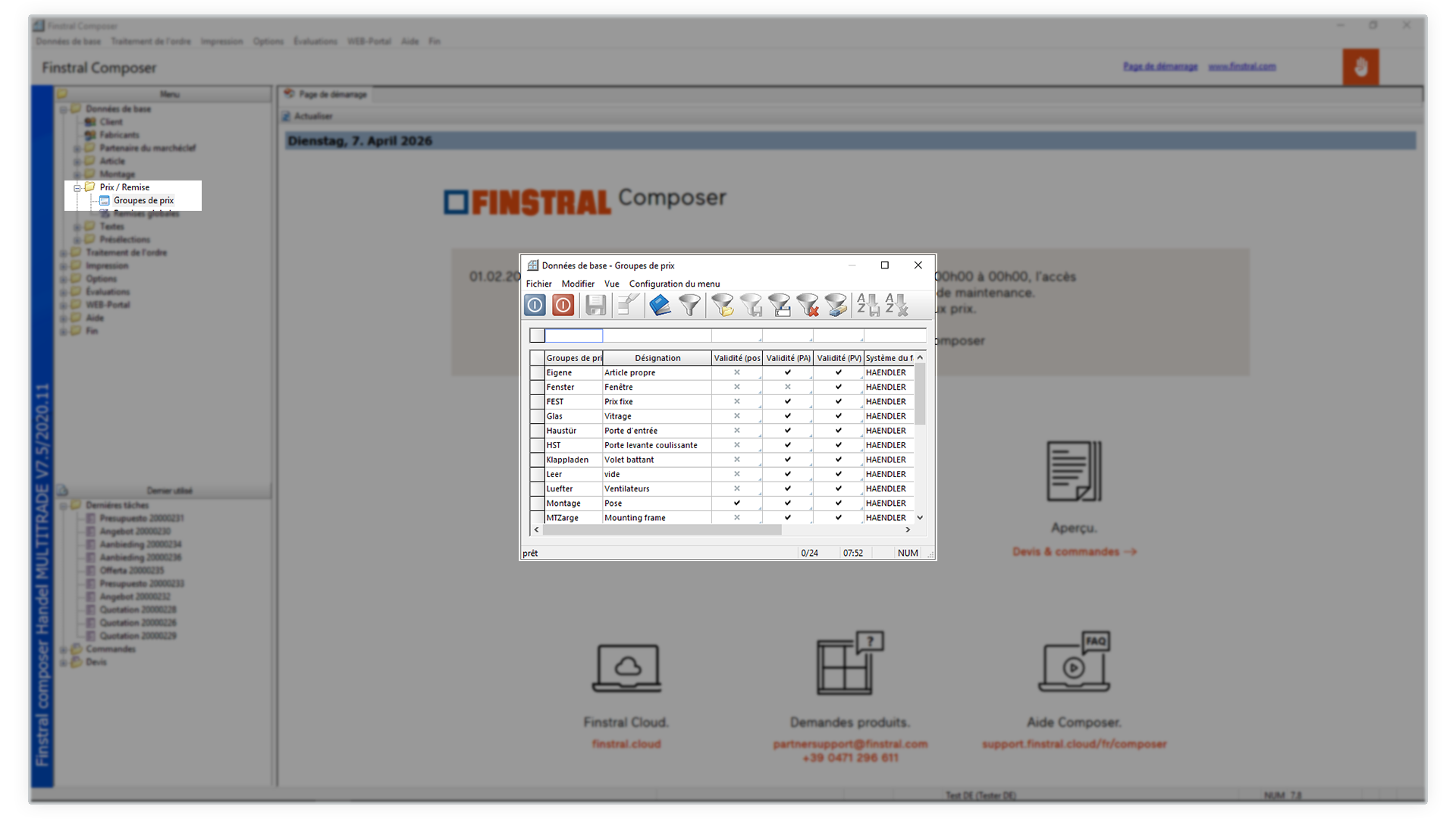
Task: Click the blue power toolbar icon
Action: pos(535,305)
